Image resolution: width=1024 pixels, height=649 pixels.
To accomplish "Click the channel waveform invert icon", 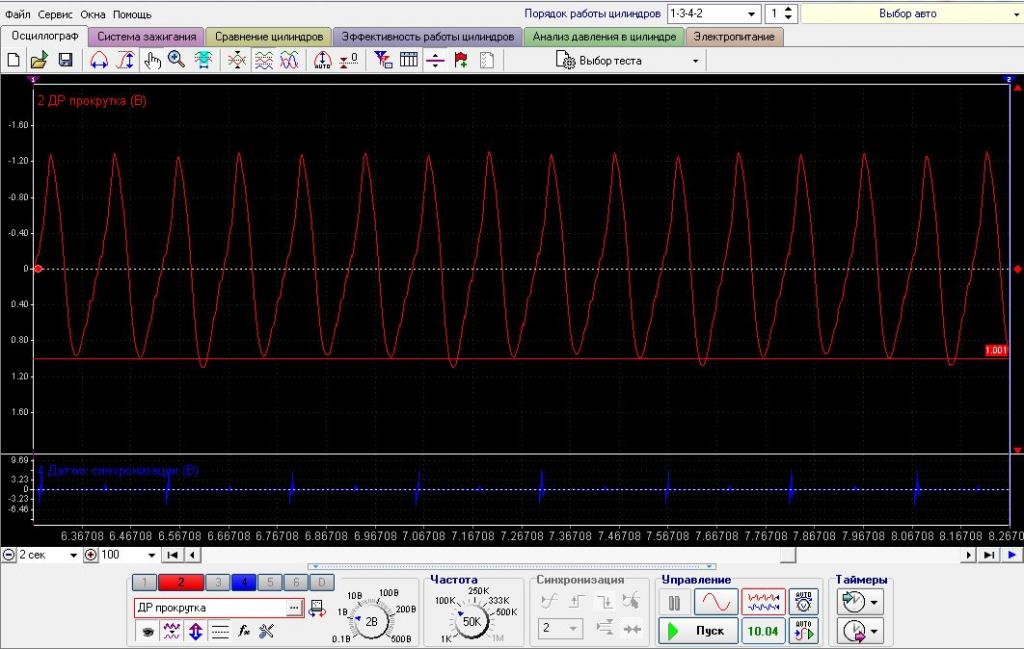I will (172, 631).
